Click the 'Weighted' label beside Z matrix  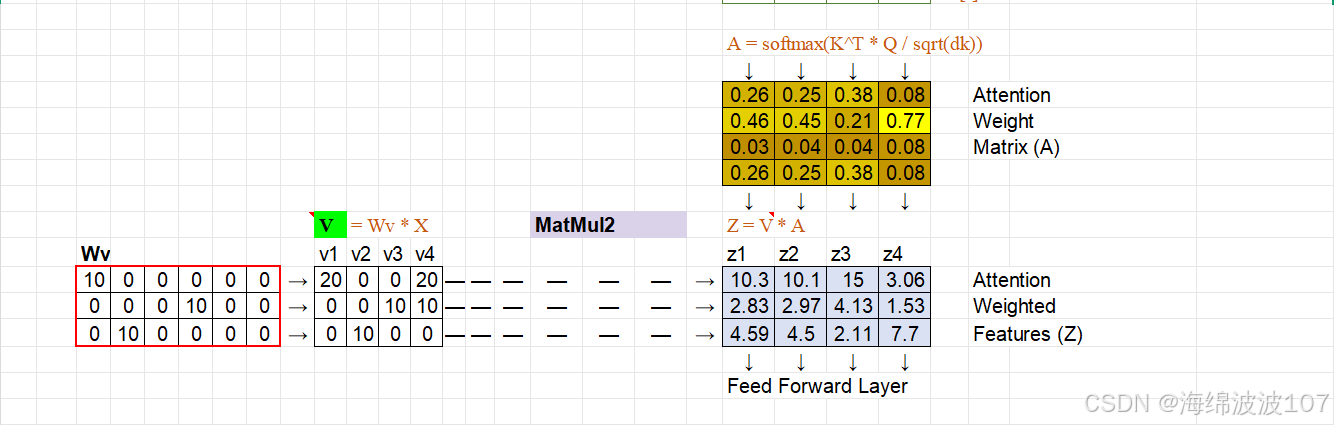point(1014,306)
